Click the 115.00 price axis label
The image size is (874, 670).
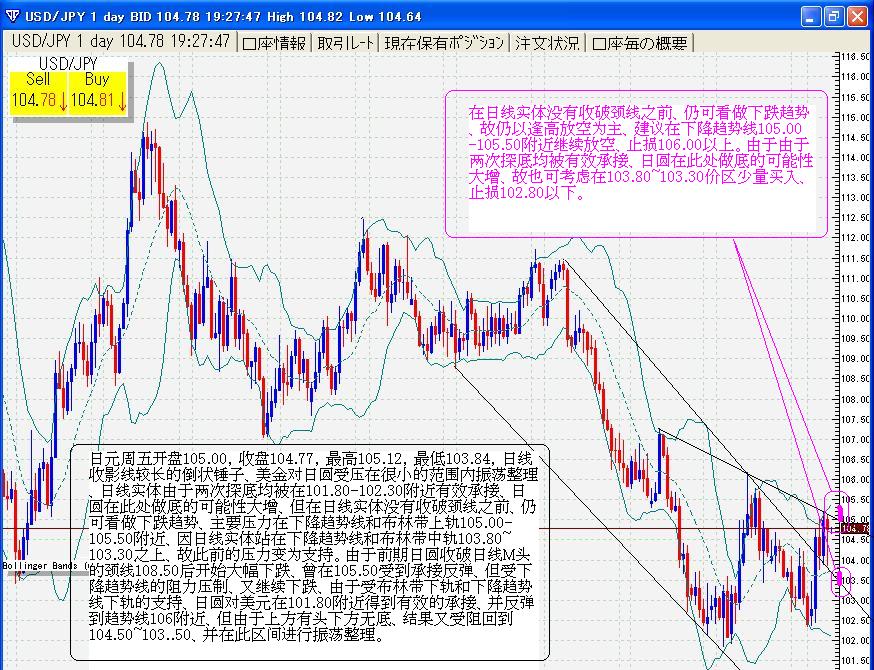click(857, 117)
